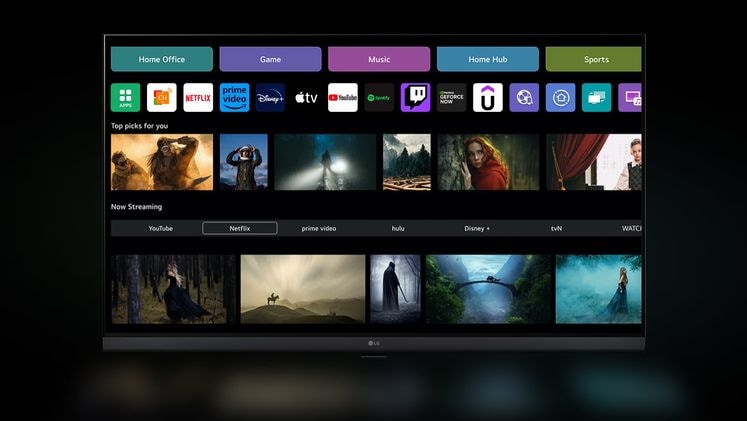The width and height of the screenshot is (747, 421).
Task: Launch the Disney+ app
Action: point(270,97)
